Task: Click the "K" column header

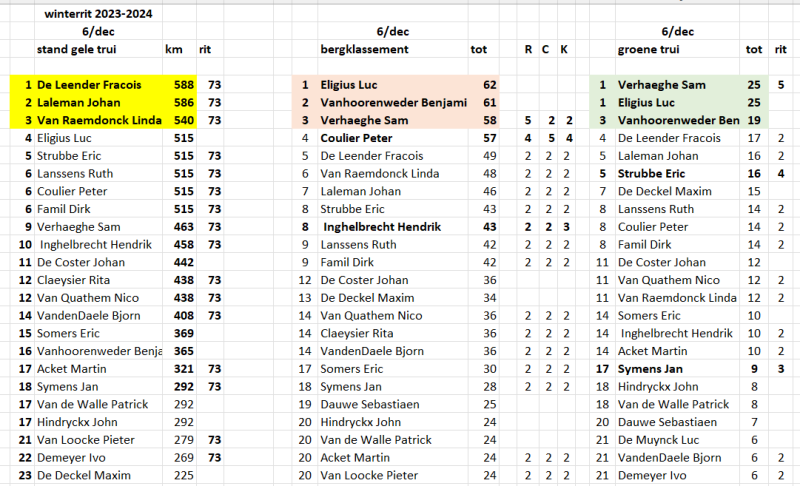Action: (x=564, y=49)
